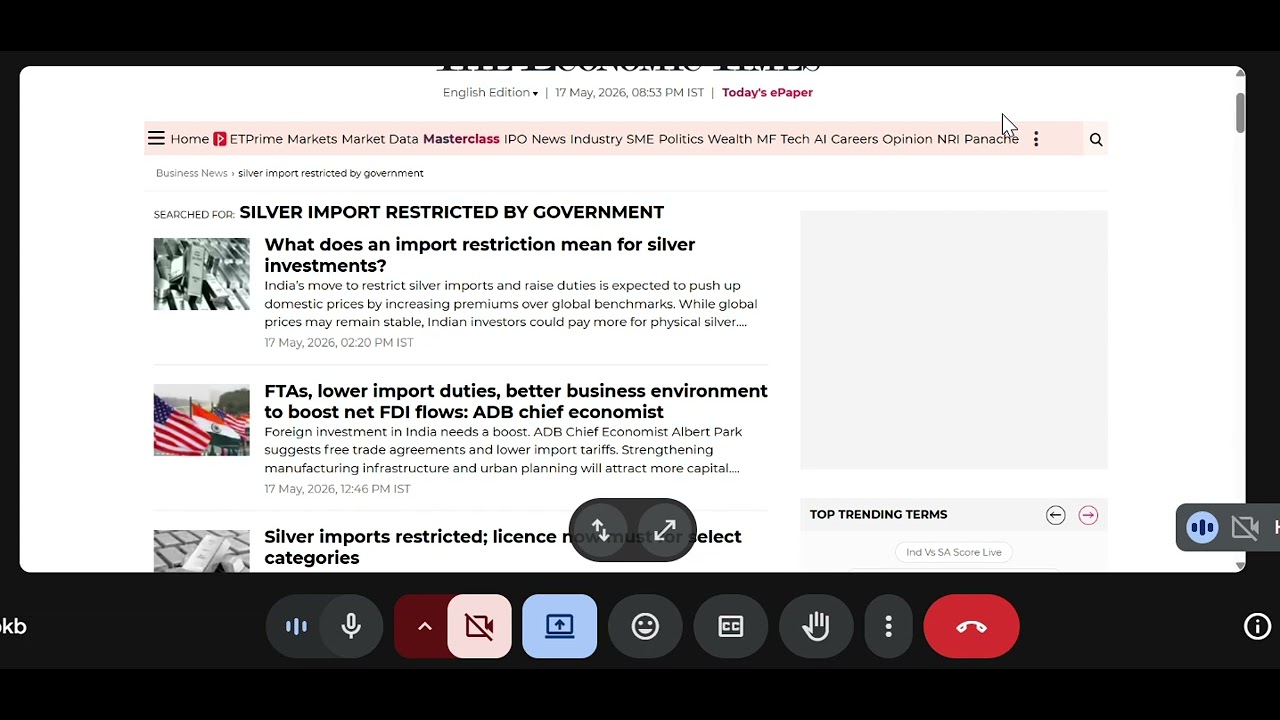Open the hamburger menu in Economic Times navbar
Screen dimensions: 1280x720
point(156,139)
